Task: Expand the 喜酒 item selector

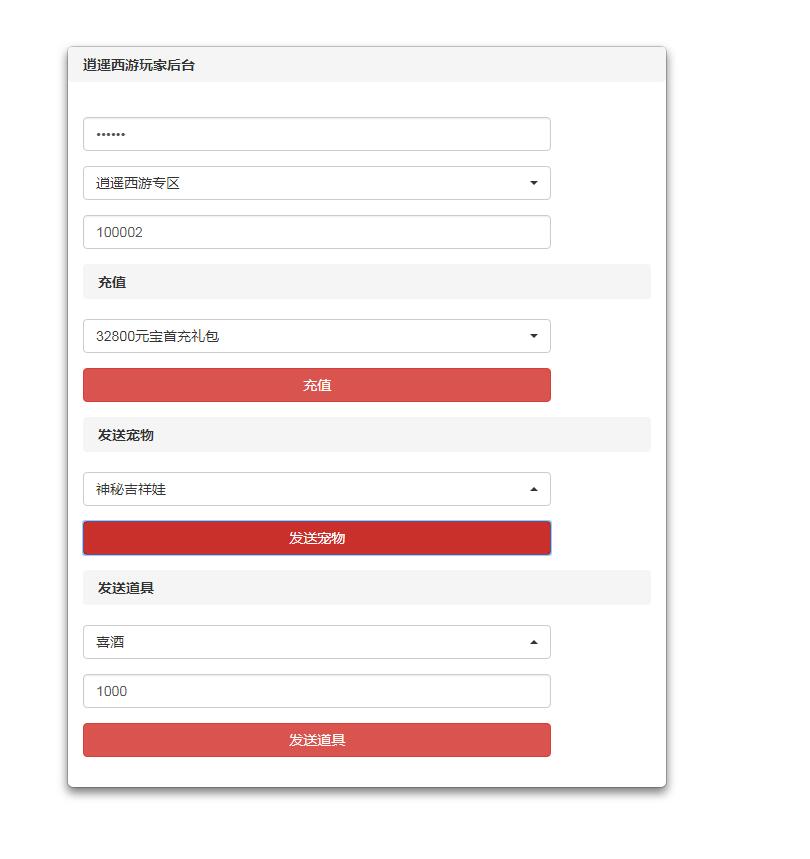Action: [316, 642]
